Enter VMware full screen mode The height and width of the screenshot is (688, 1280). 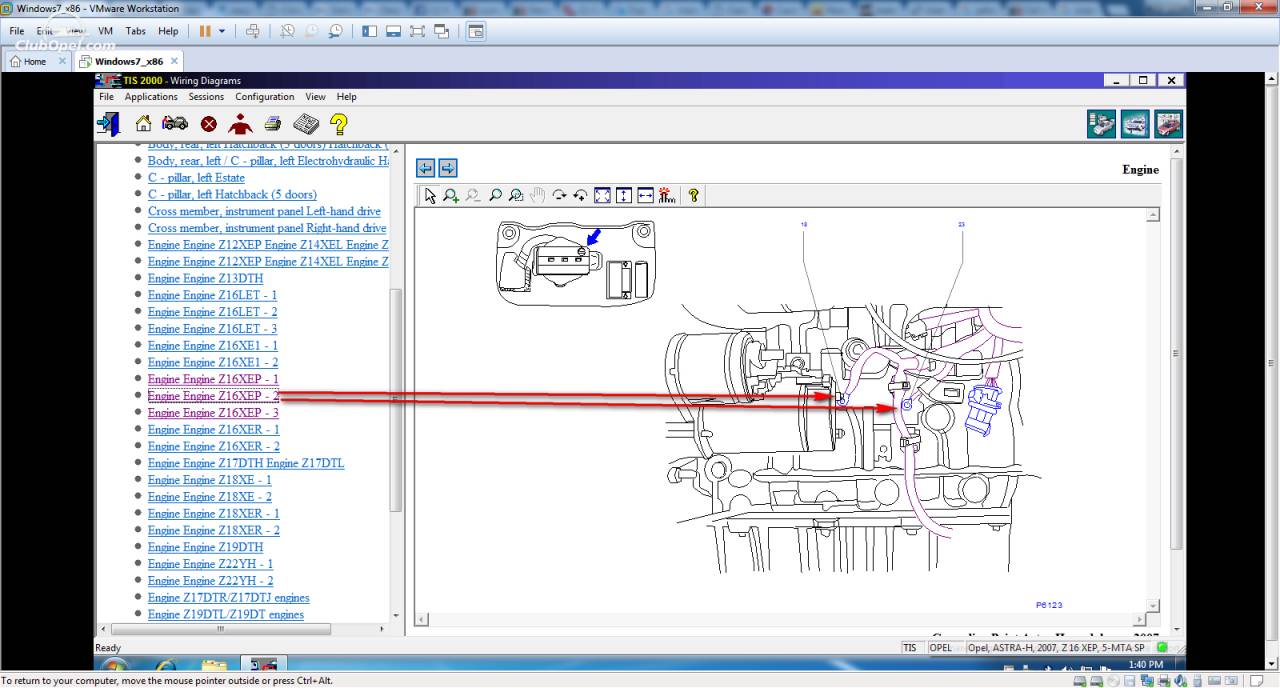click(418, 31)
